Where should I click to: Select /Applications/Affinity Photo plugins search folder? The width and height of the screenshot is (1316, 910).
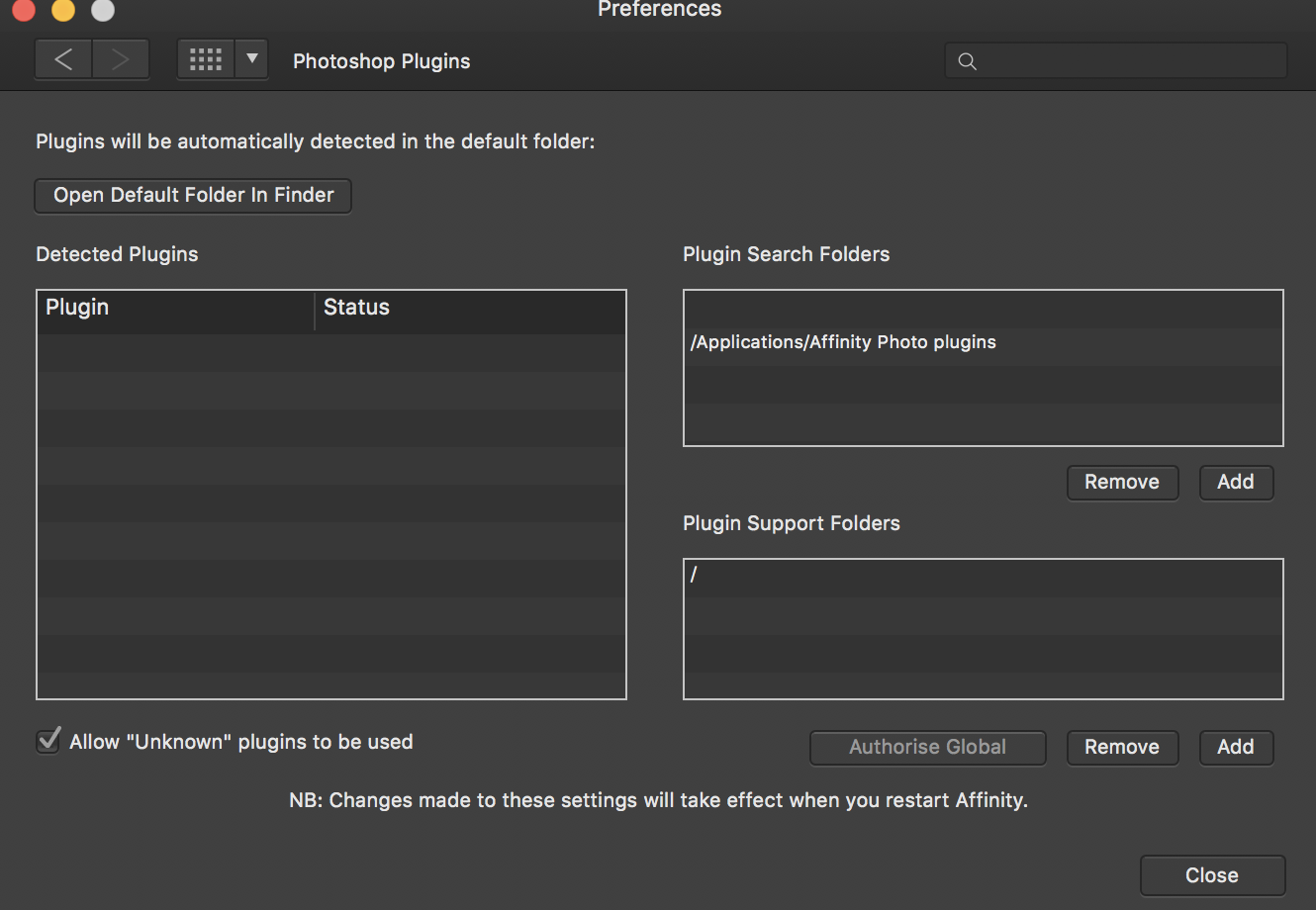(x=843, y=341)
